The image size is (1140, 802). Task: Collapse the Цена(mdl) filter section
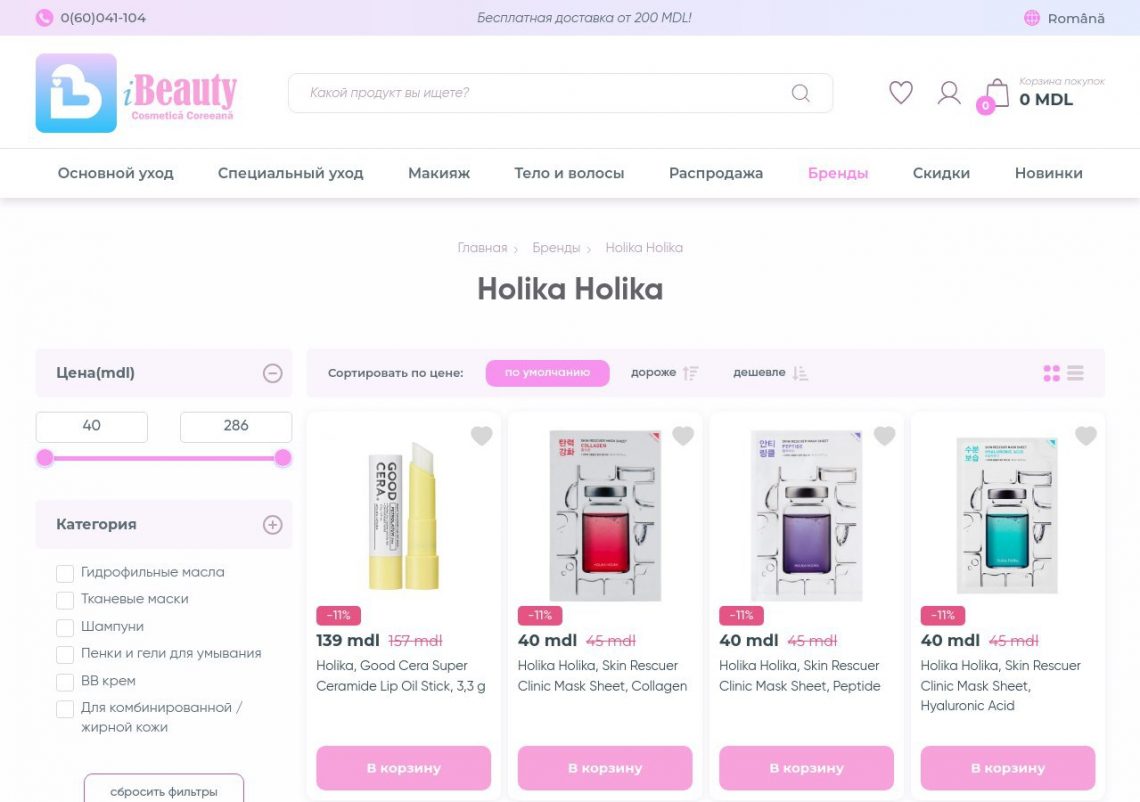pos(272,373)
